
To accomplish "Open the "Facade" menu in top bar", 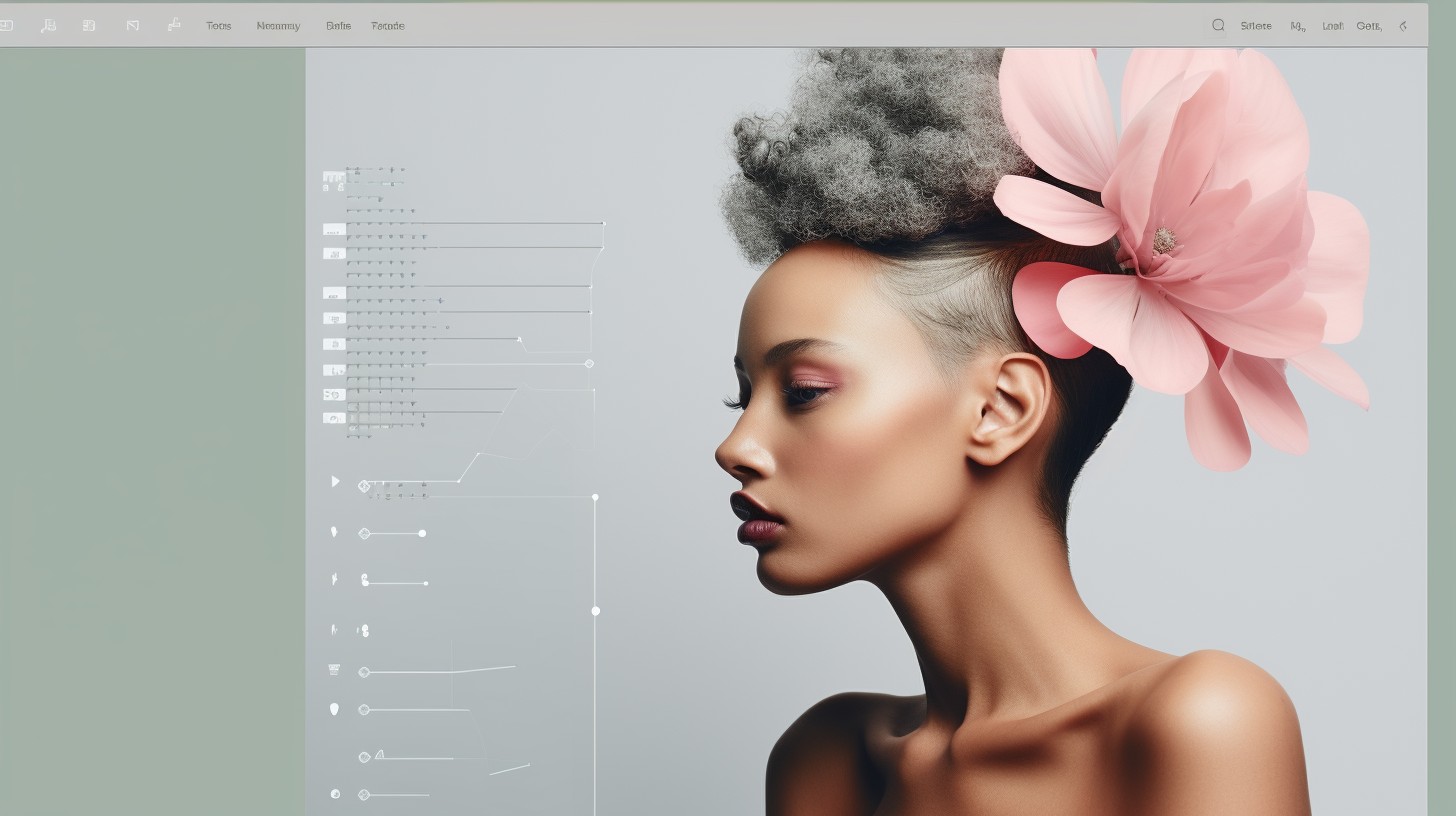I will [388, 26].
